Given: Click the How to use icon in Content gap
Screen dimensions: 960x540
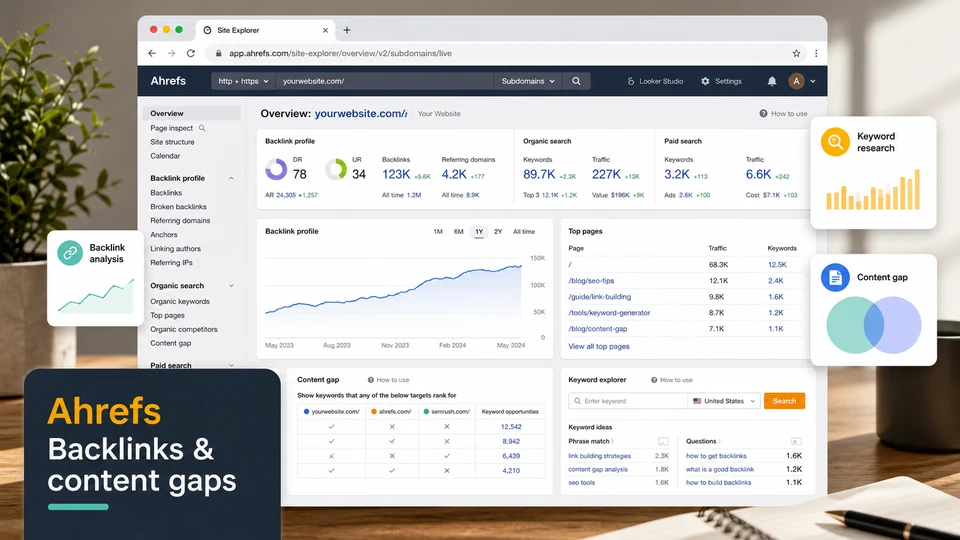Looking at the screenshot, I should [x=371, y=380].
